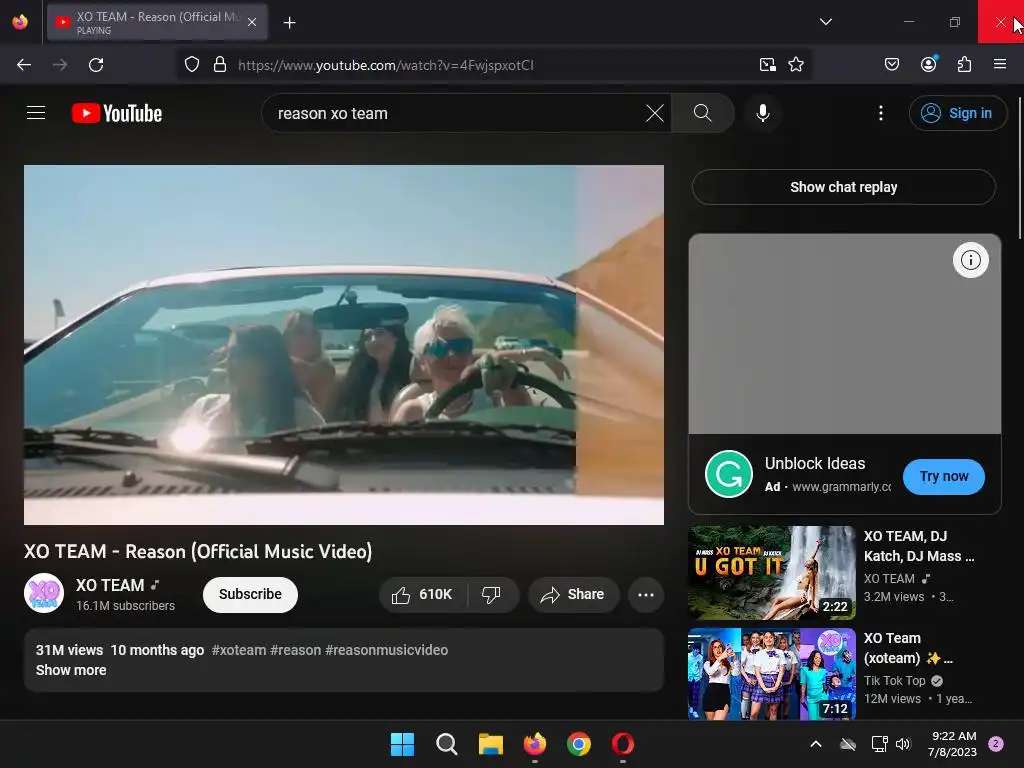Screen dimensions: 1024x768
Task: Click Try now on Grammarly ad
Action: point(943,477)
